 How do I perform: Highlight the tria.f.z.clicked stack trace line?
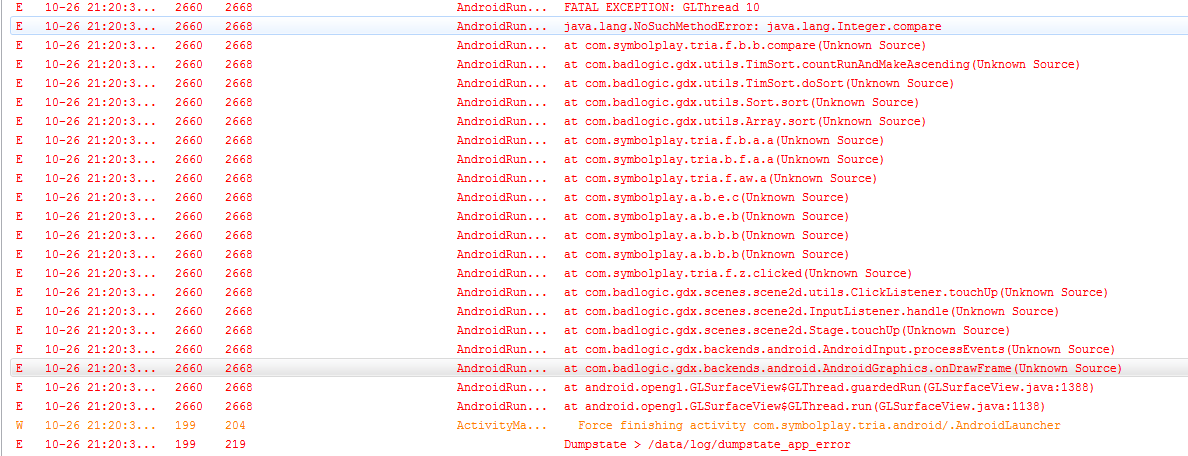point(737,273)
